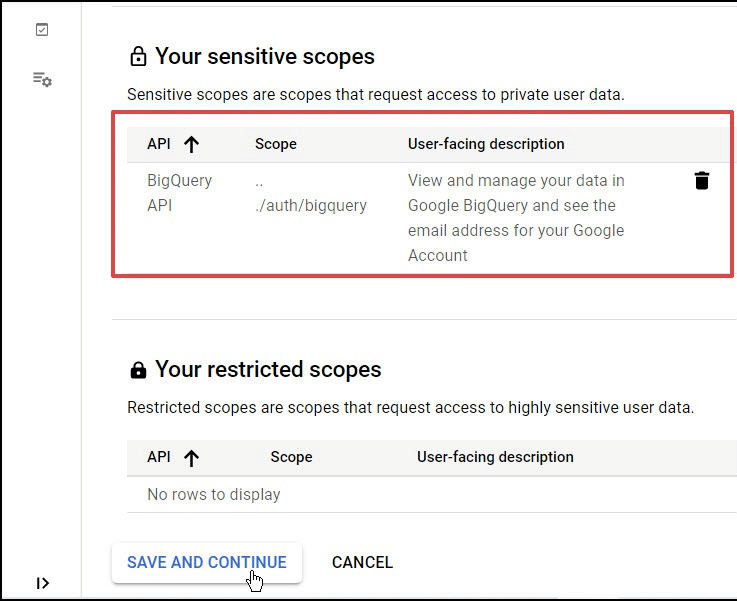This screenshot has width=737, height=601.
Task: Select Scope column header in sensitive scopes table
Action: point(276,144)
